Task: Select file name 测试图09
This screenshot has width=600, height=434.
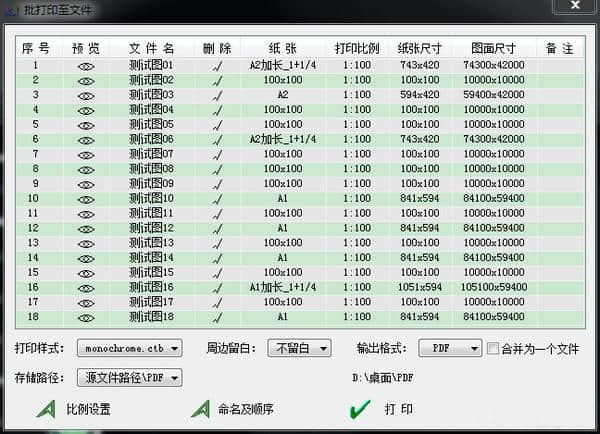Action: (x=151, y=183)
